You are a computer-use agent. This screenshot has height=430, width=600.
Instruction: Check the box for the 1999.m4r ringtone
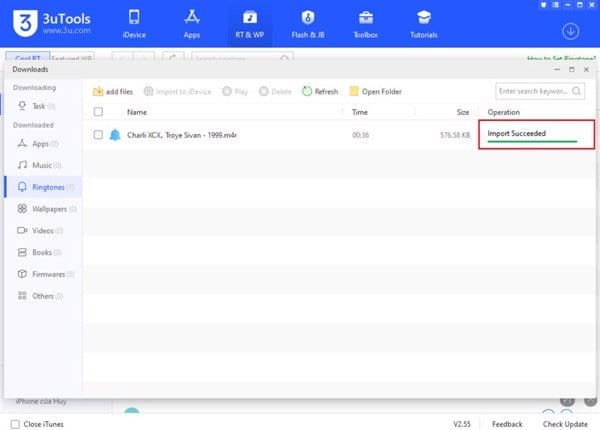(x=98, y=135)
